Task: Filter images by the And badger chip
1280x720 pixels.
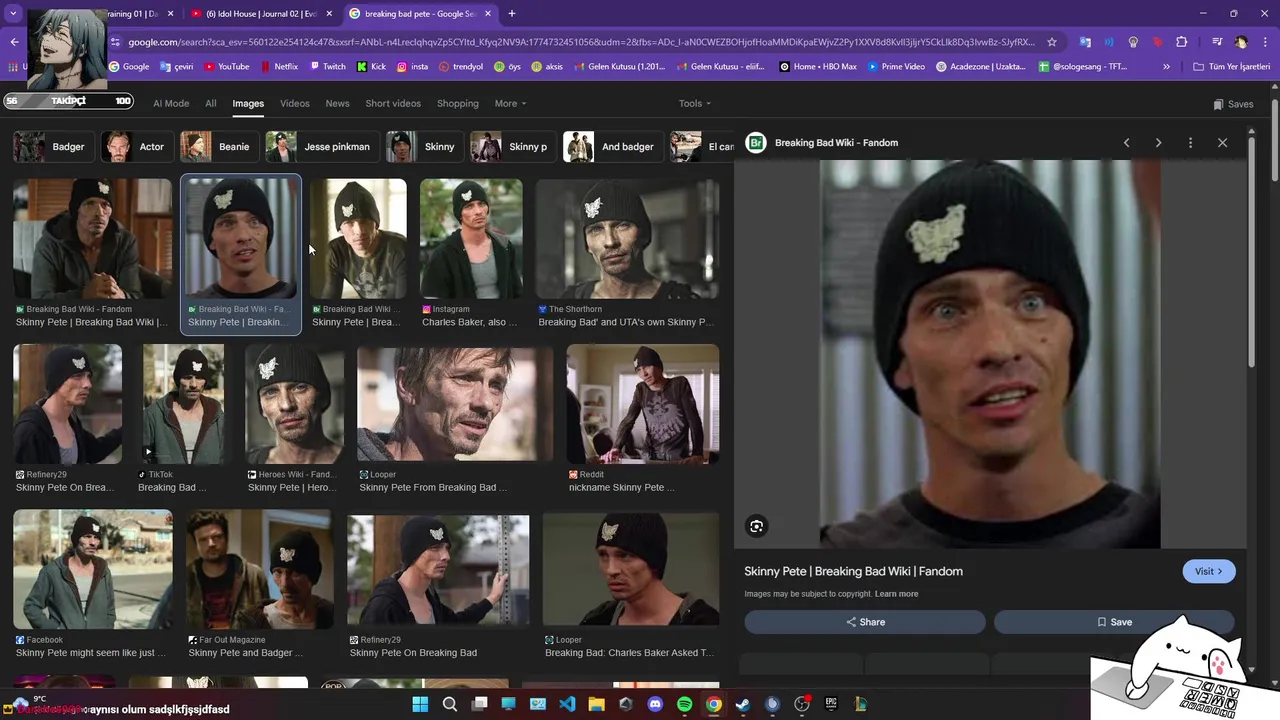Action: (x=613, y=147)
